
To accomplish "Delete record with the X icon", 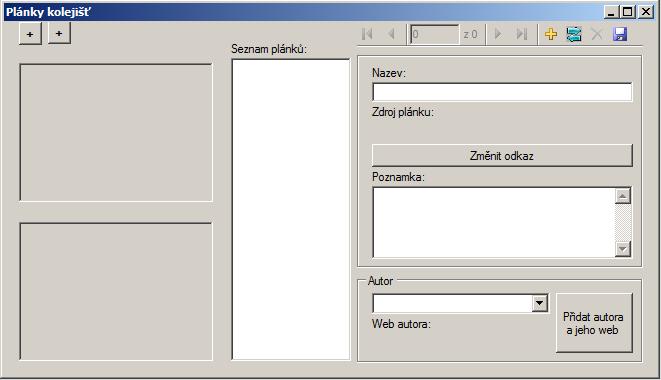I will pyautogui.click(x=597, y=34).
